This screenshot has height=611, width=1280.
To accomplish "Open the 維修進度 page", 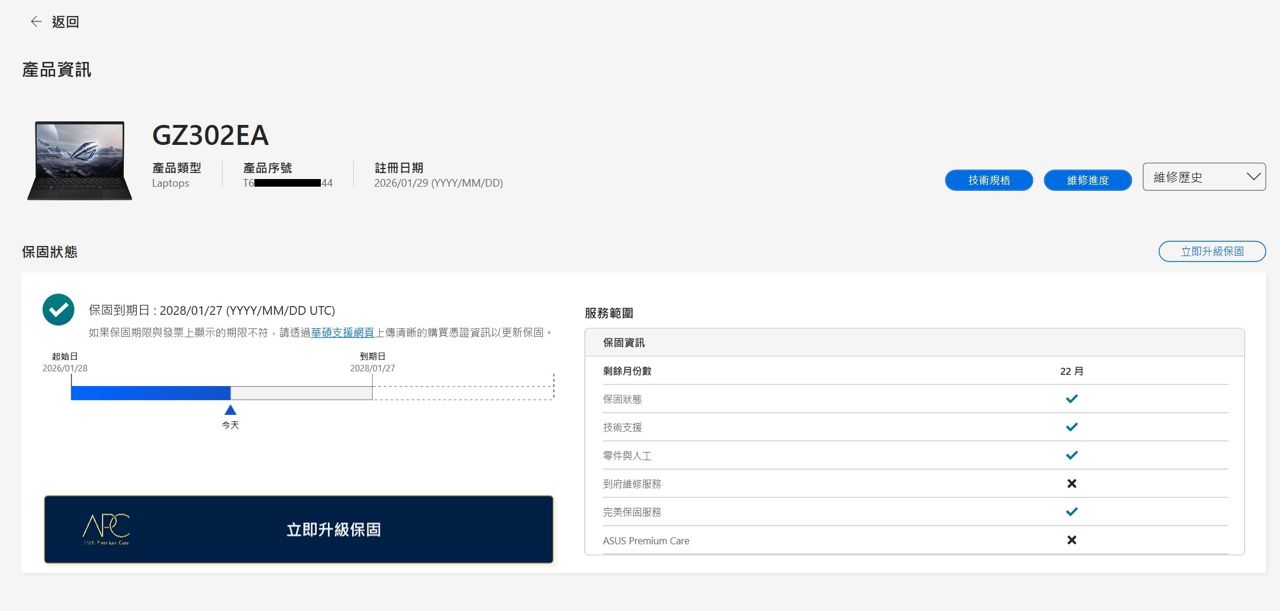I will pyautogui.click(x=1087, y=180).
